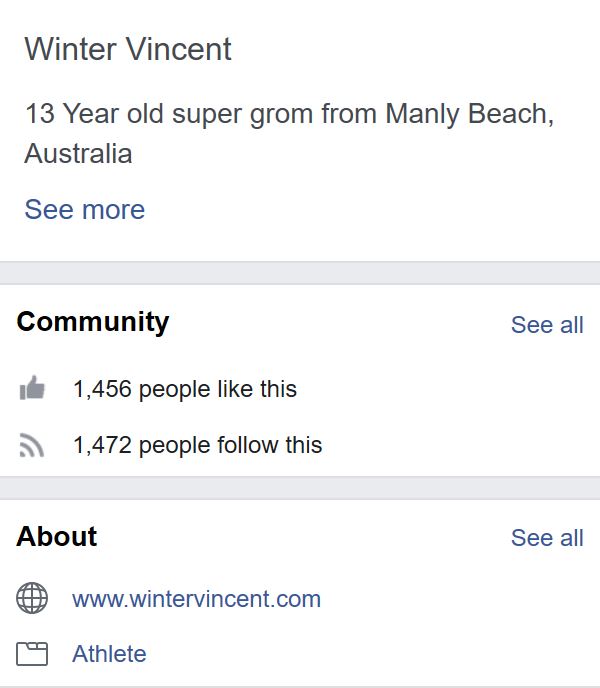Click the globe website icon

click(x=32, y=599)
